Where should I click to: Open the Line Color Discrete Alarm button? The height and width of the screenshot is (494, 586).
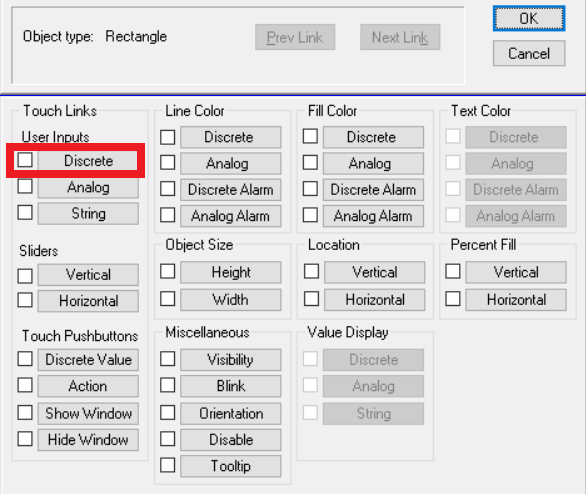[x=231, y=189]
